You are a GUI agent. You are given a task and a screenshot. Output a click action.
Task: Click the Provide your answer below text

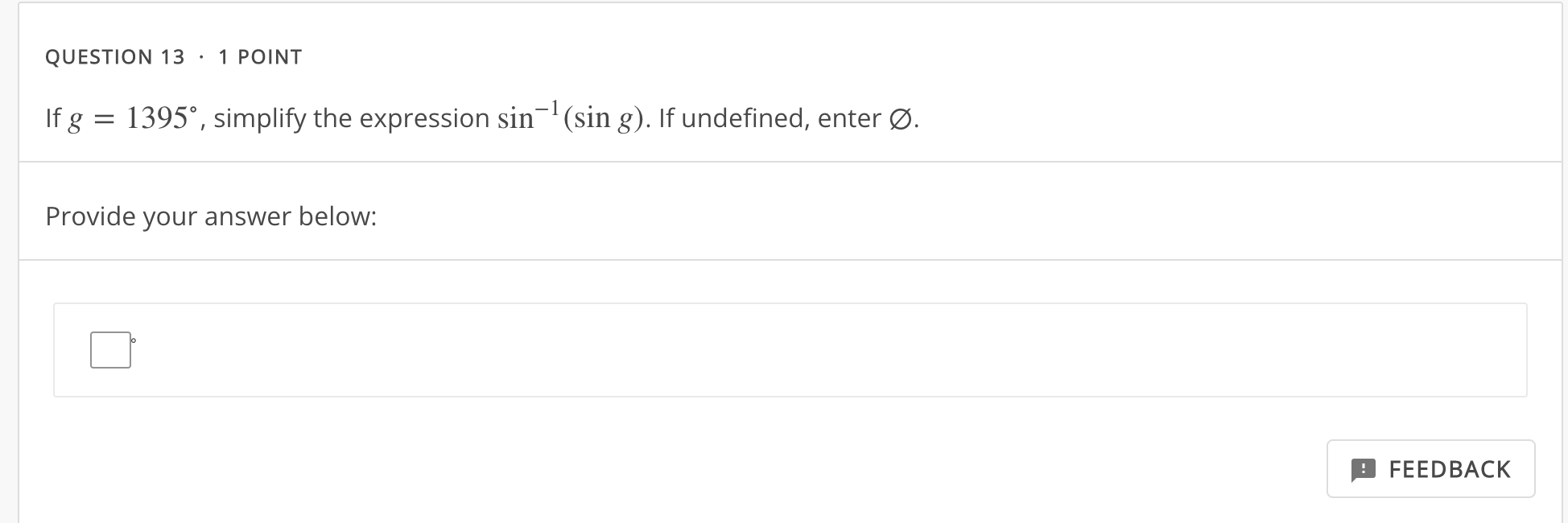point(212,216)
